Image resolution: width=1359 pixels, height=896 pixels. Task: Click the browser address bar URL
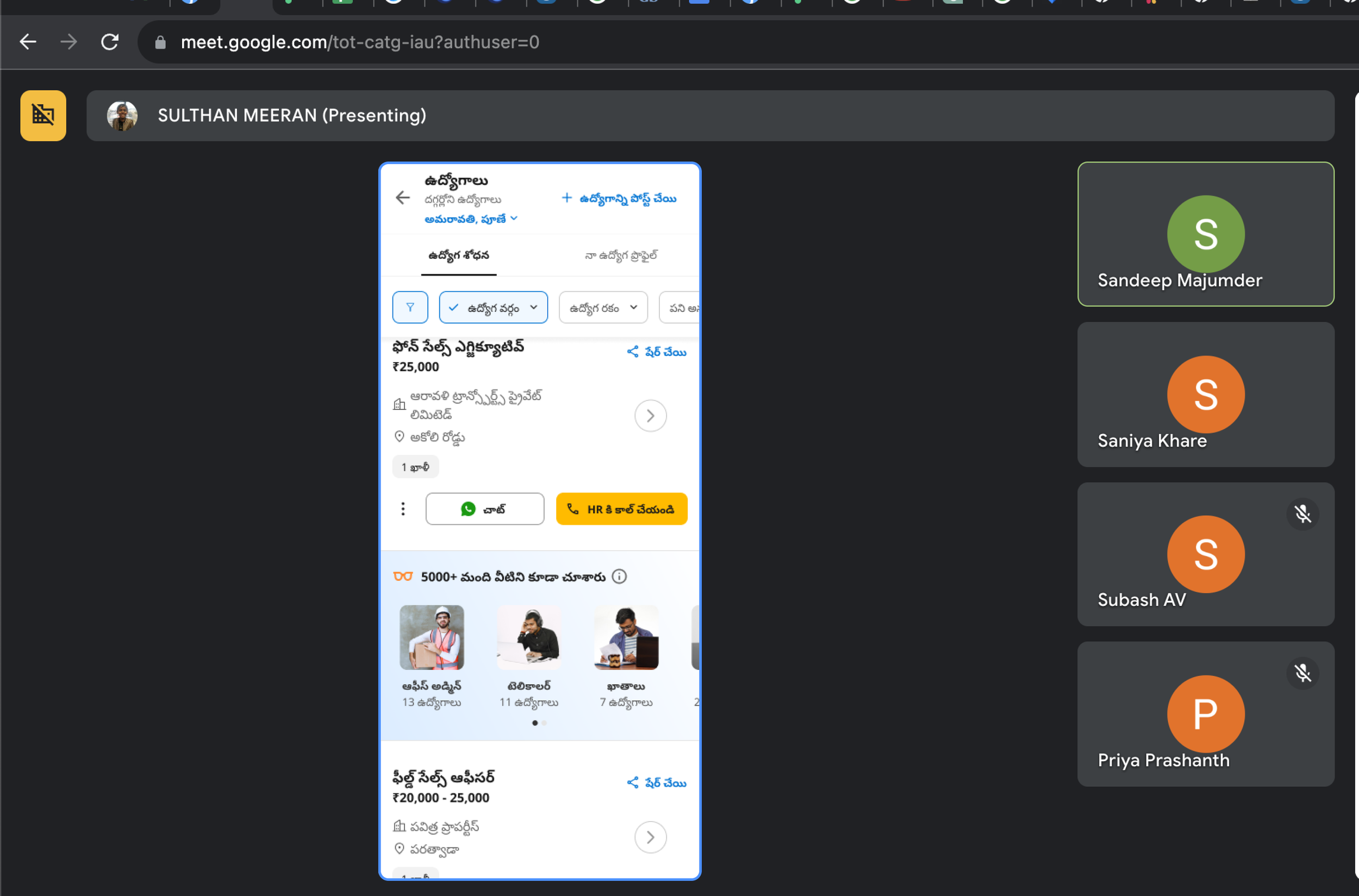[x=360, y=42]
